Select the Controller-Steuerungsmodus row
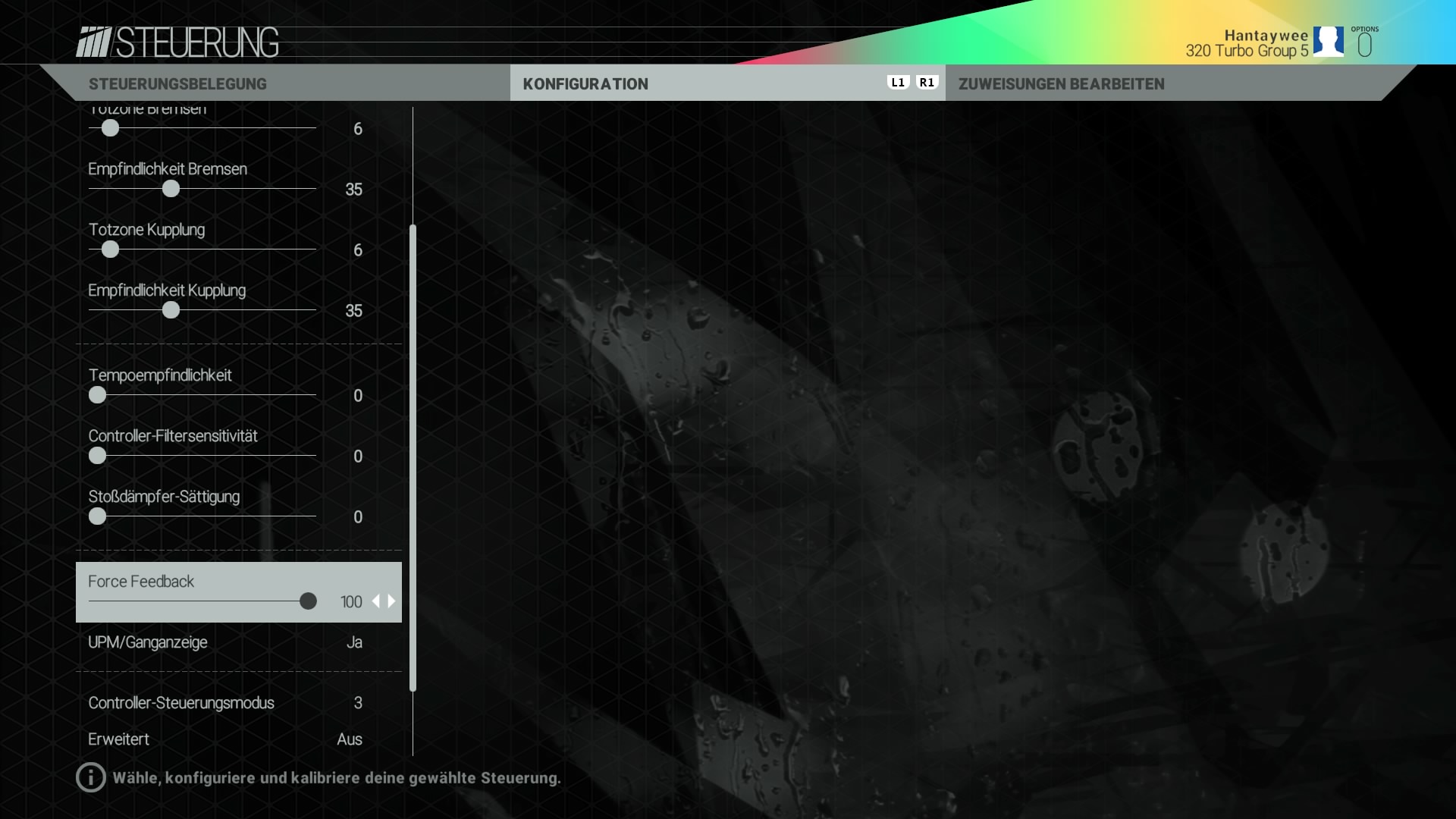1456x819 pixels. pyautogui.click(x=239, y=703)
